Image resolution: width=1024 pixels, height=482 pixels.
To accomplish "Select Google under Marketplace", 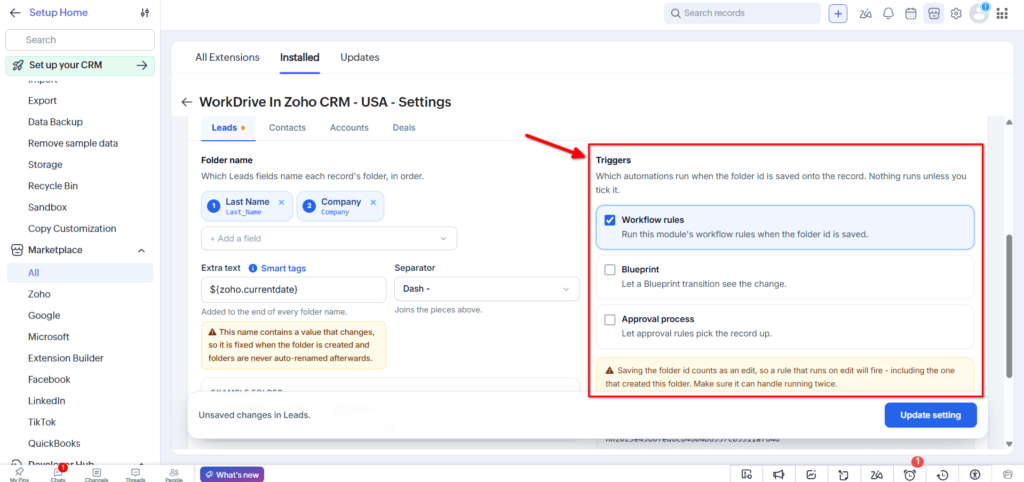I will tap(44, 315).
